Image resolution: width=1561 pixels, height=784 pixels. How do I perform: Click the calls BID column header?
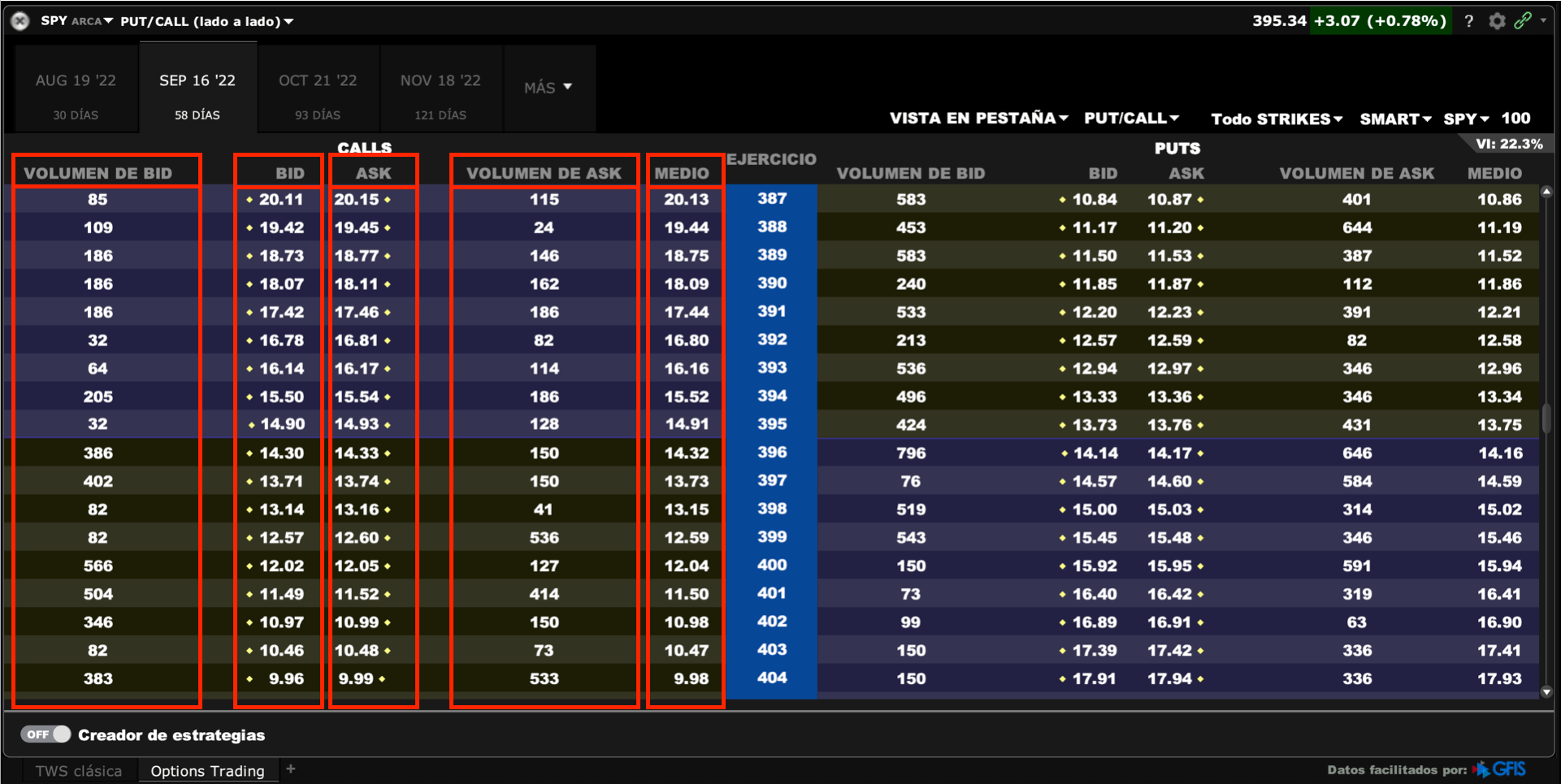click(x=289, y=173)
